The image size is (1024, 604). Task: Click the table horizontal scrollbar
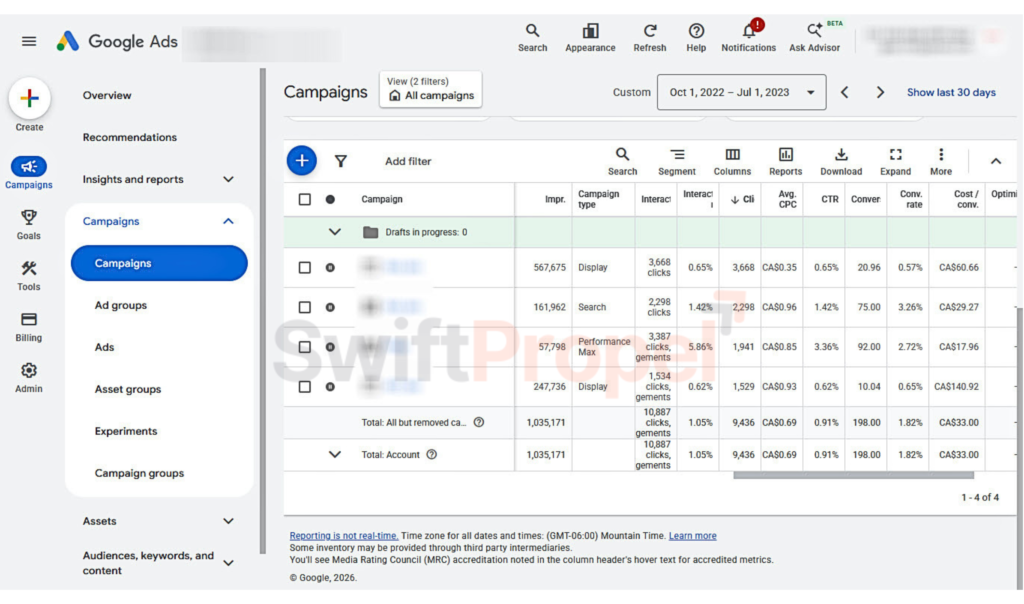coord(853,475)
